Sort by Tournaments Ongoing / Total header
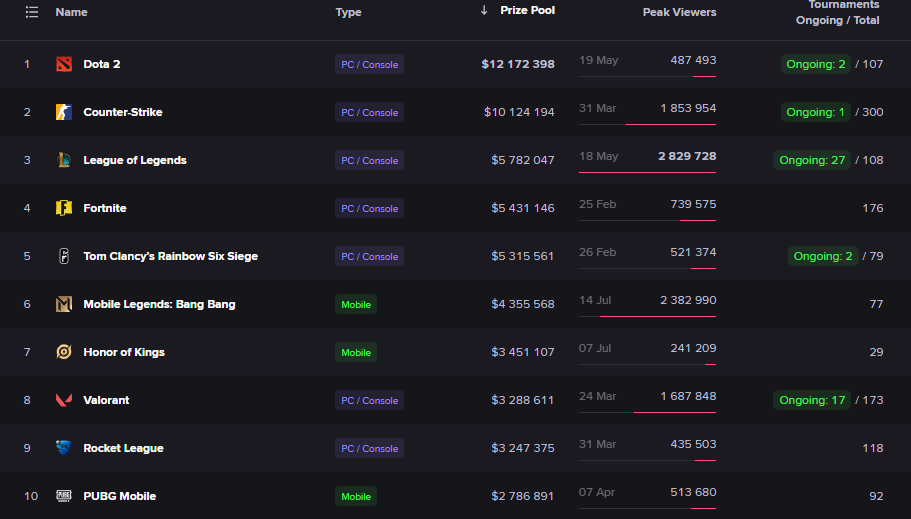 [x=837, y=12]
